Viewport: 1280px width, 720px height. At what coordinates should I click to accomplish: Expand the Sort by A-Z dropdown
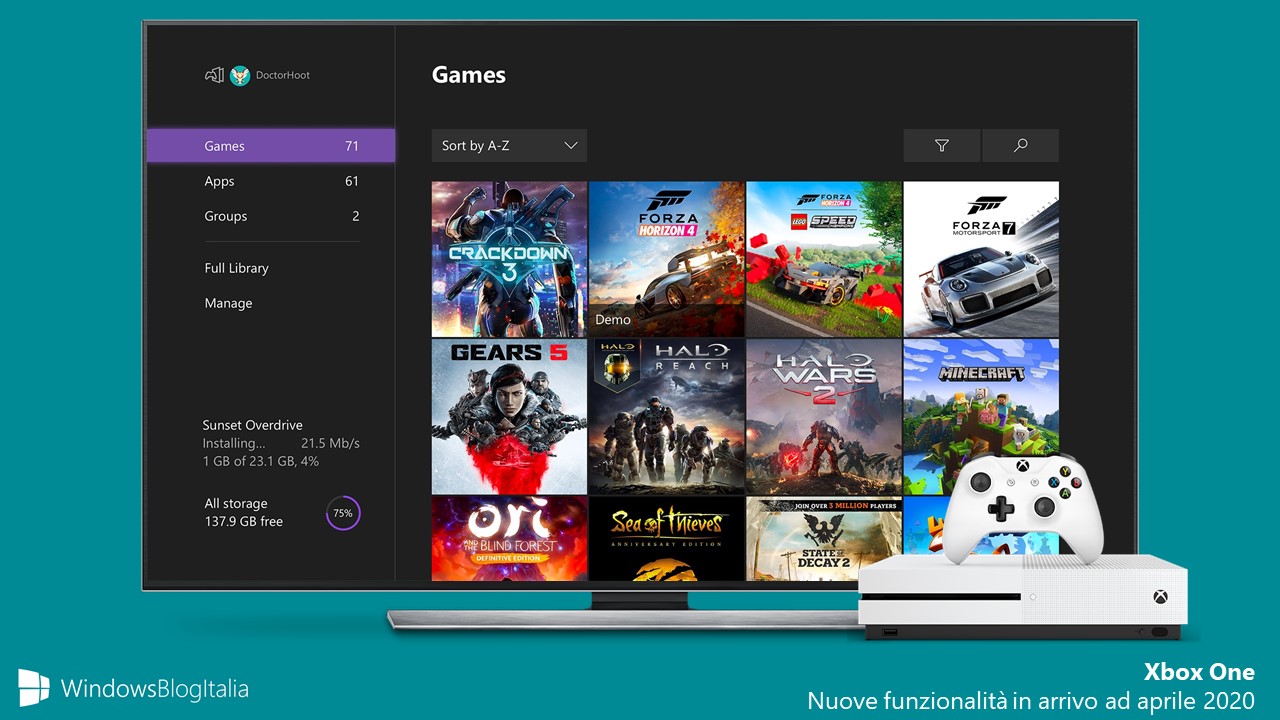pos(509,145)
